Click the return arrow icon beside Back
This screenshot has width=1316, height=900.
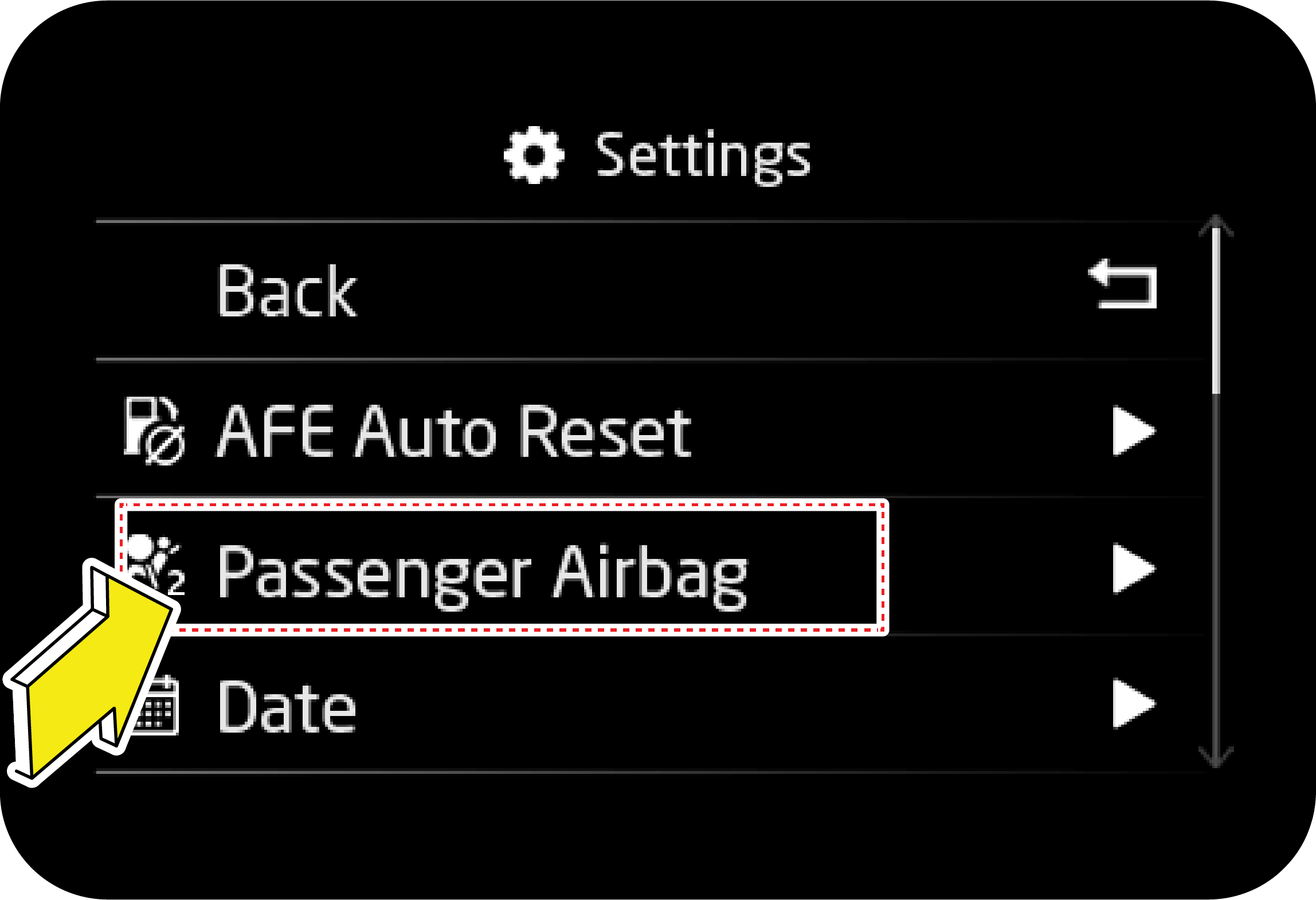click(x=1123, y=284)
